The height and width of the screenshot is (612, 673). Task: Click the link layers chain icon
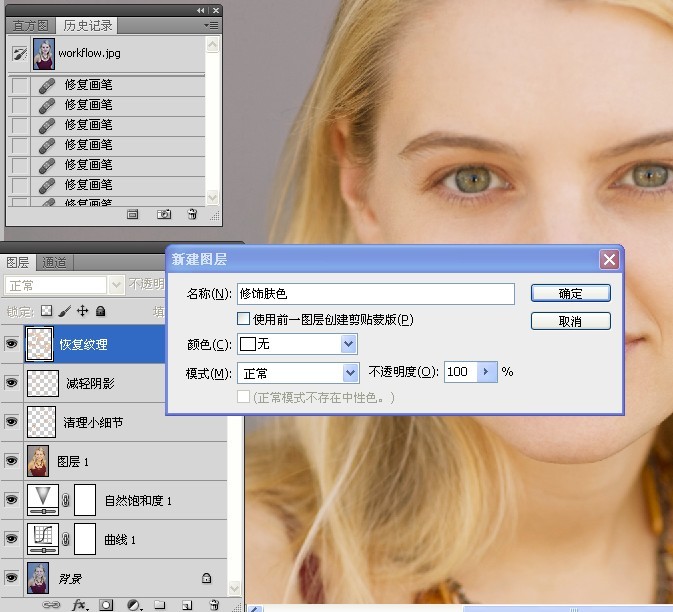pos(51,605)
